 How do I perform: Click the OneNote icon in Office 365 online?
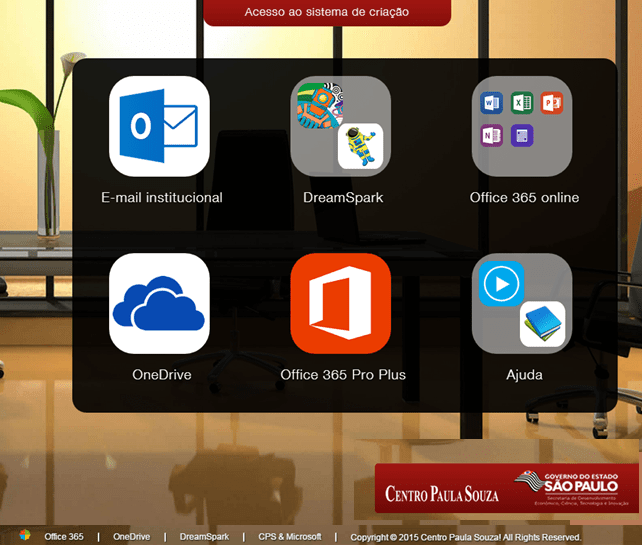tap(492, 135)
